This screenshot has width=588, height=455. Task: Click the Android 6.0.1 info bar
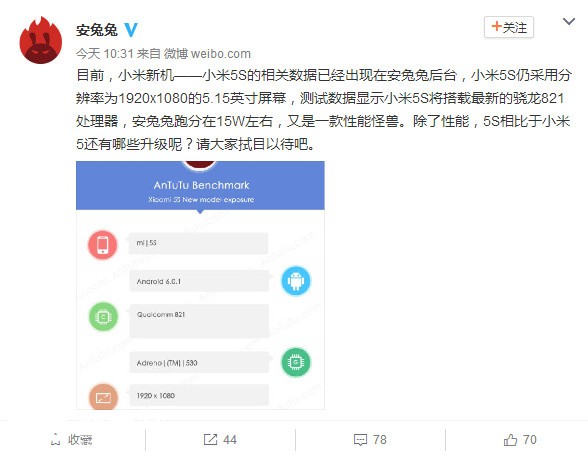(199, 281)
